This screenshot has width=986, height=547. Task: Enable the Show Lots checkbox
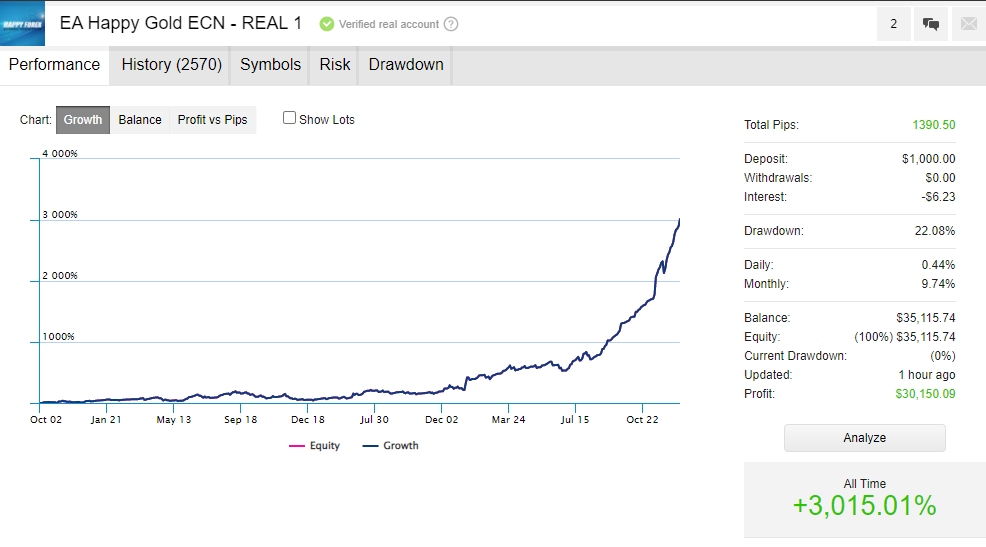pyautogui.click(x=290, y=118)
